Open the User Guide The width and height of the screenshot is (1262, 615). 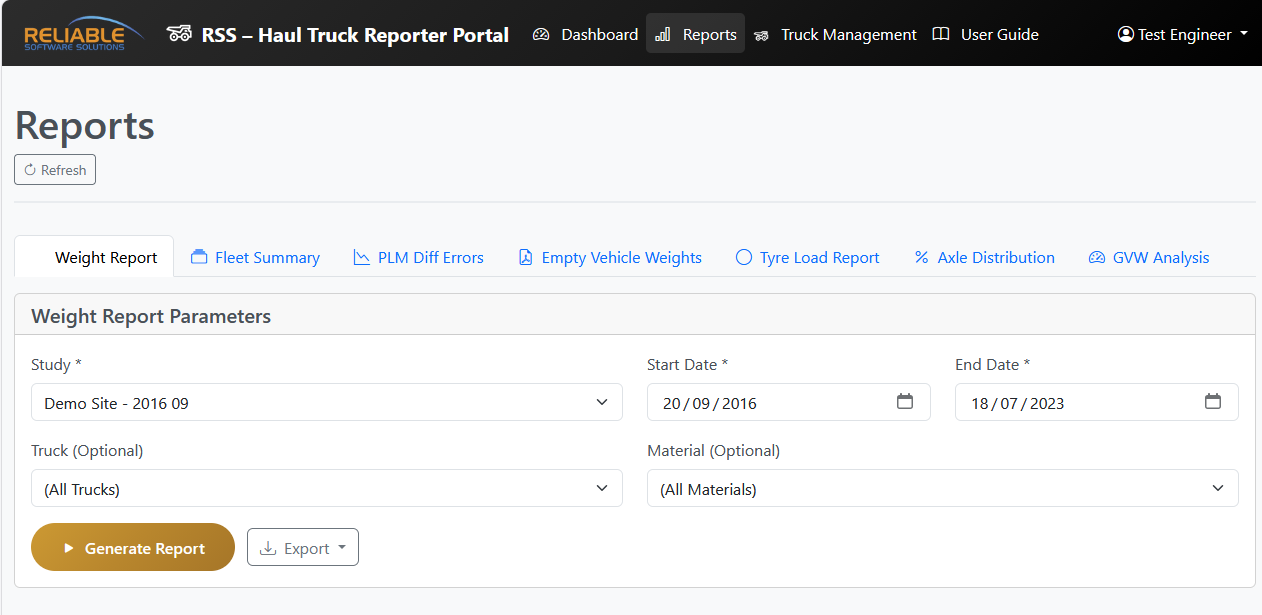tap(985, 34)
